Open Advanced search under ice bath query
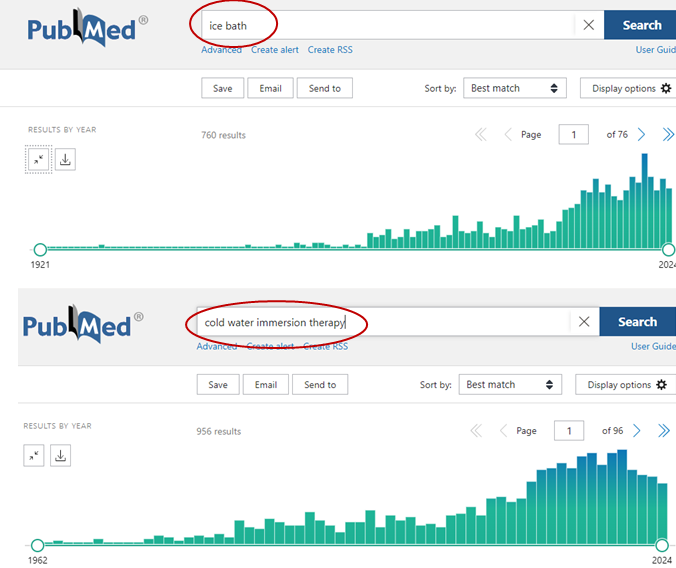Screen dimensions: 676x568 click(221, 50)
